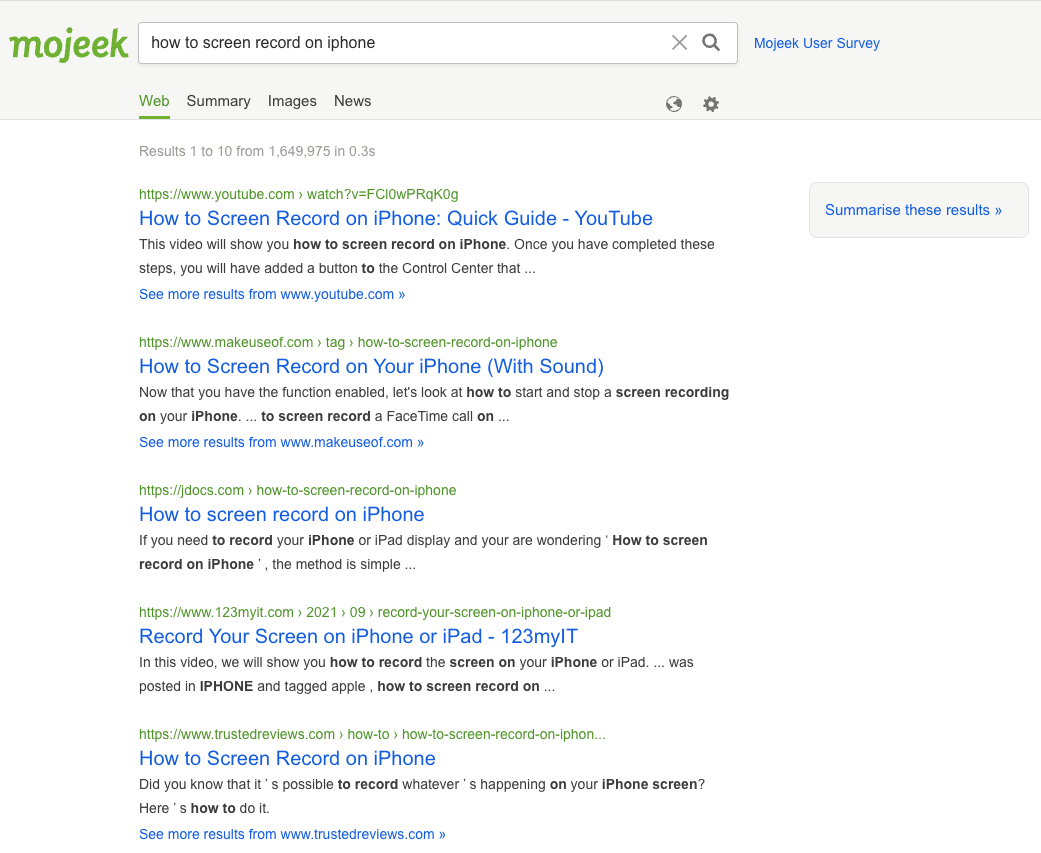Open Trusted Reviews result title
This screenshot has height=853, width=1041.
(287, 759)
